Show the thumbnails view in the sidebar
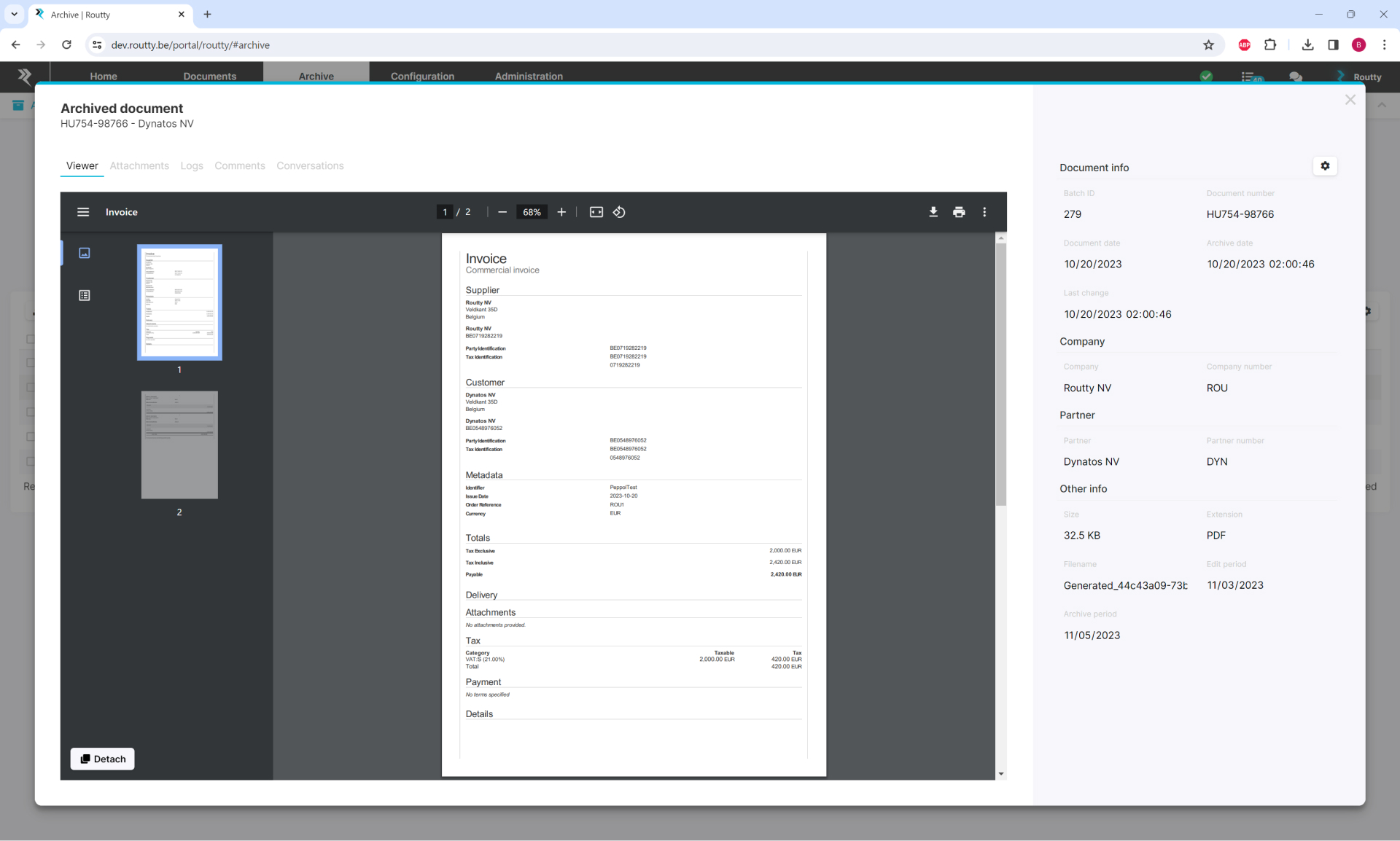 coord(85,253)
